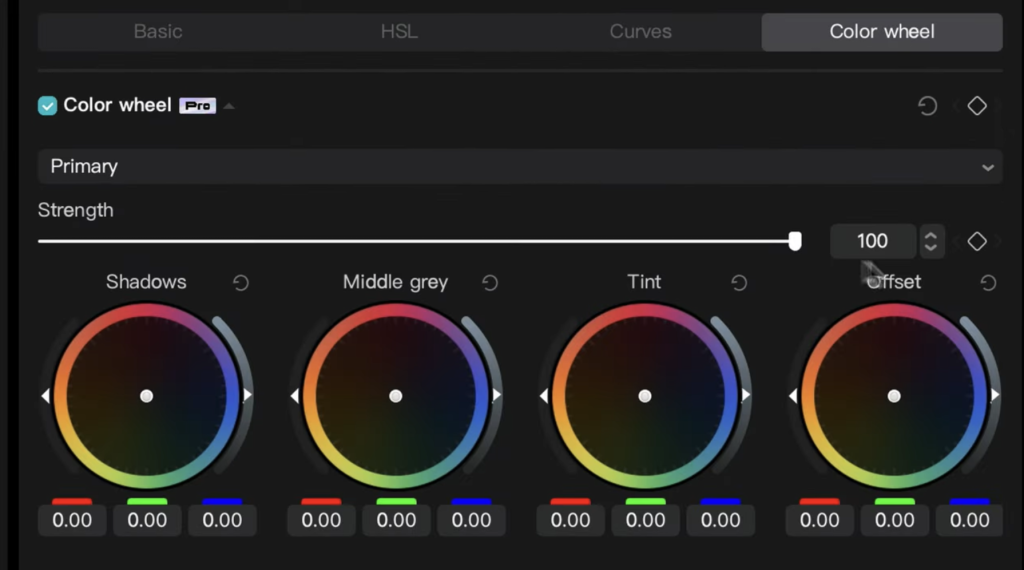Click the Offset wheel left arrow
The height and width of the screenshot is (570, 1024).
pos(793,396)
